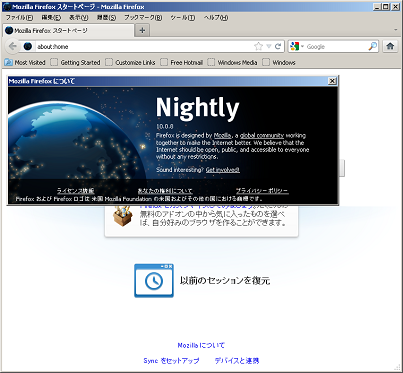Open the ブックマーク(B) menu

(x=143, y=18)
